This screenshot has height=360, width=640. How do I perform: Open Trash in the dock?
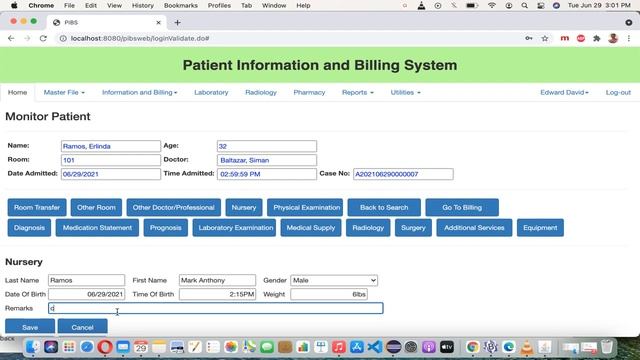pyautogui.click(x=607, y=347)
